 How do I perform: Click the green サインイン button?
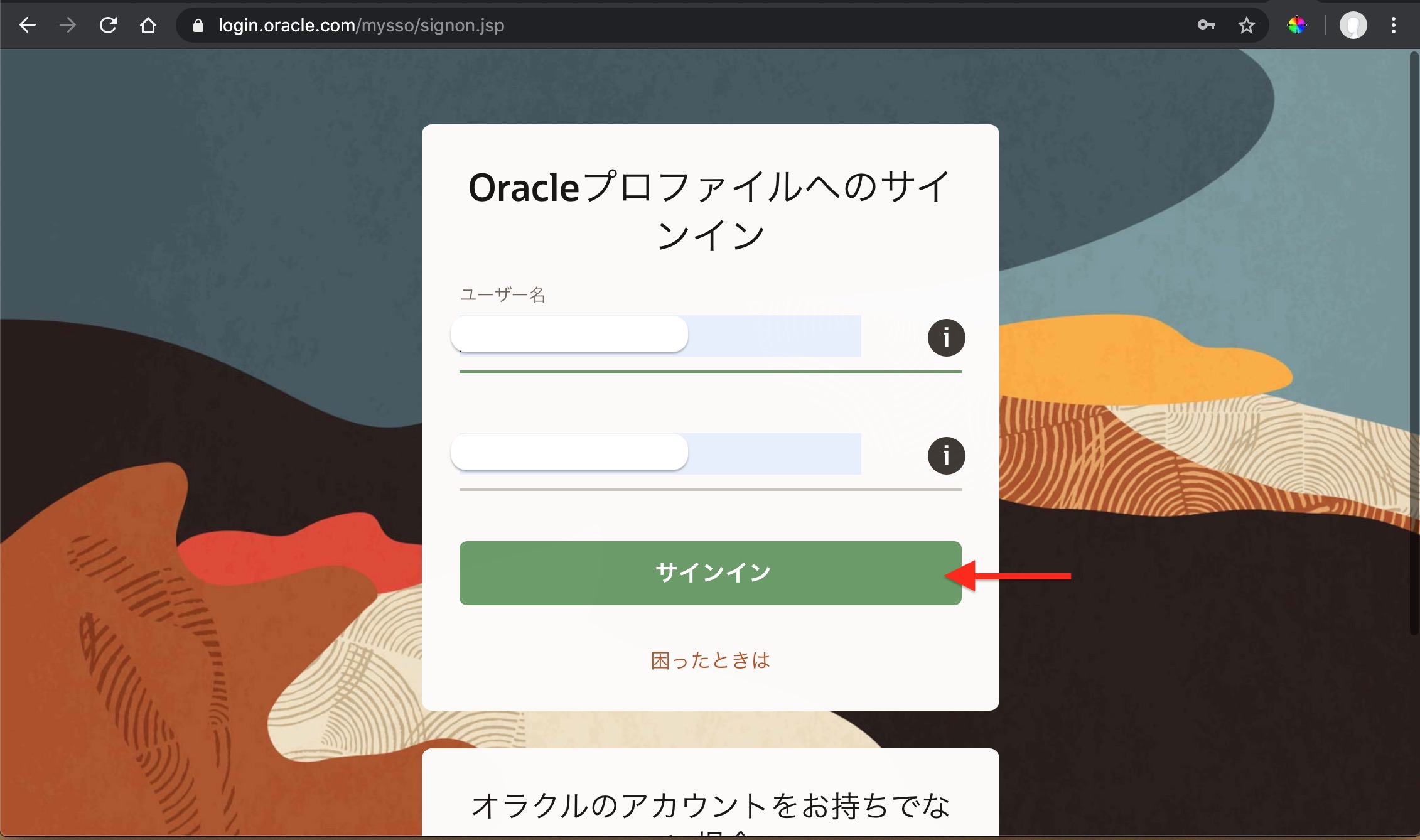point(710,573)
